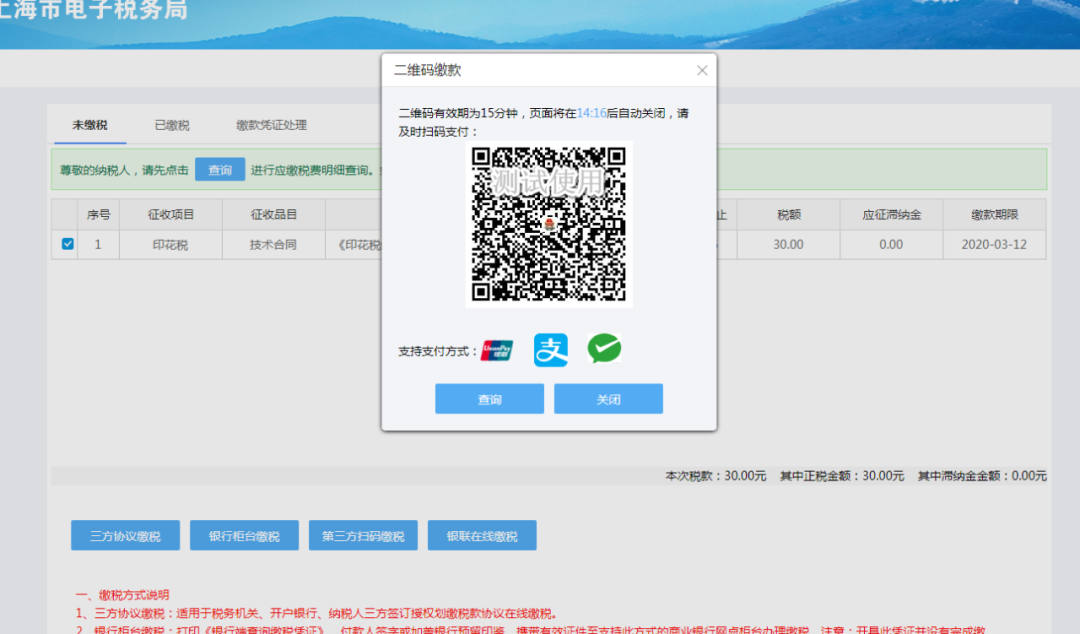
Task: Click the 征收品目 column header
Action: click(273, 214)
